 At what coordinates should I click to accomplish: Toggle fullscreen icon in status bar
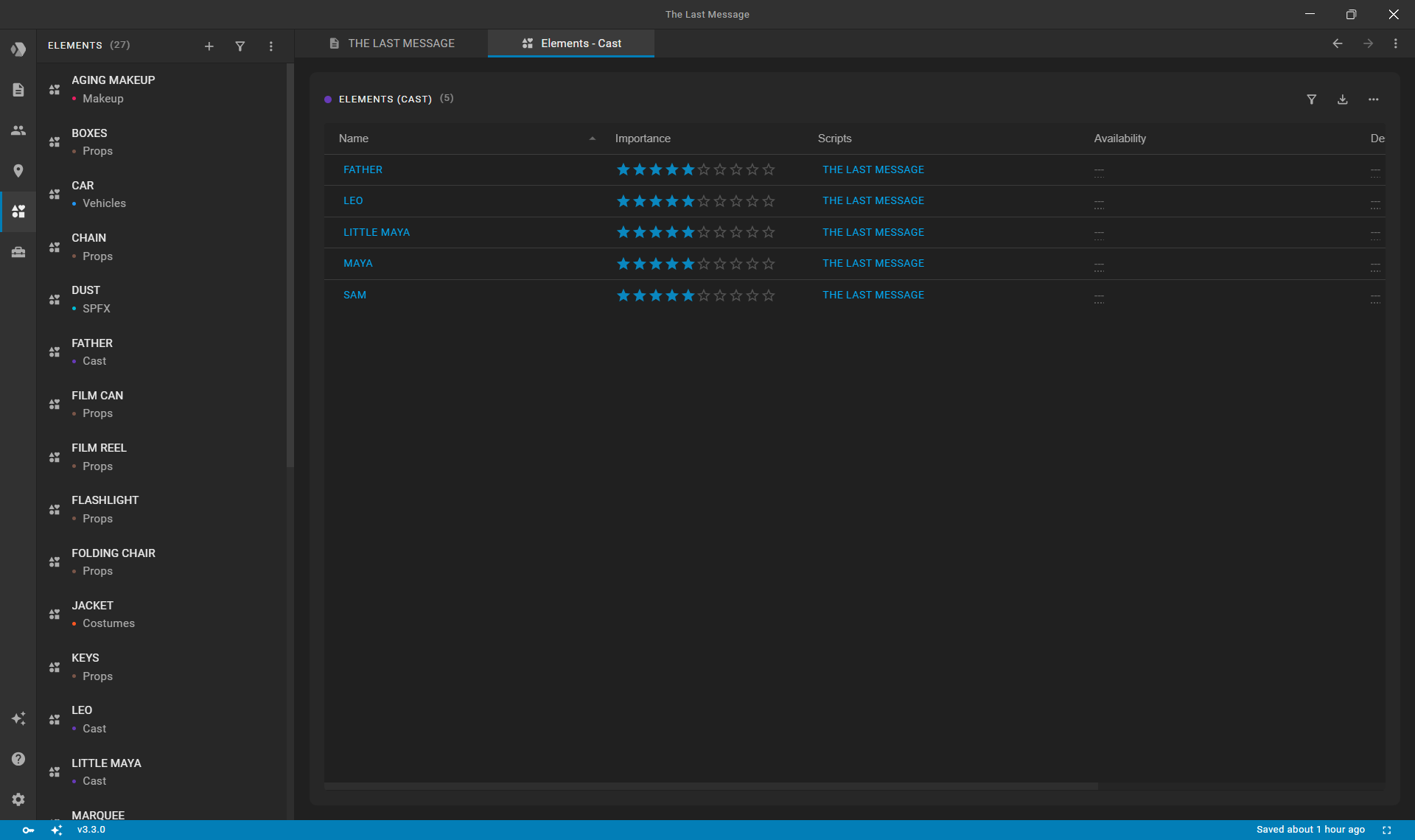click(1387, 830)
